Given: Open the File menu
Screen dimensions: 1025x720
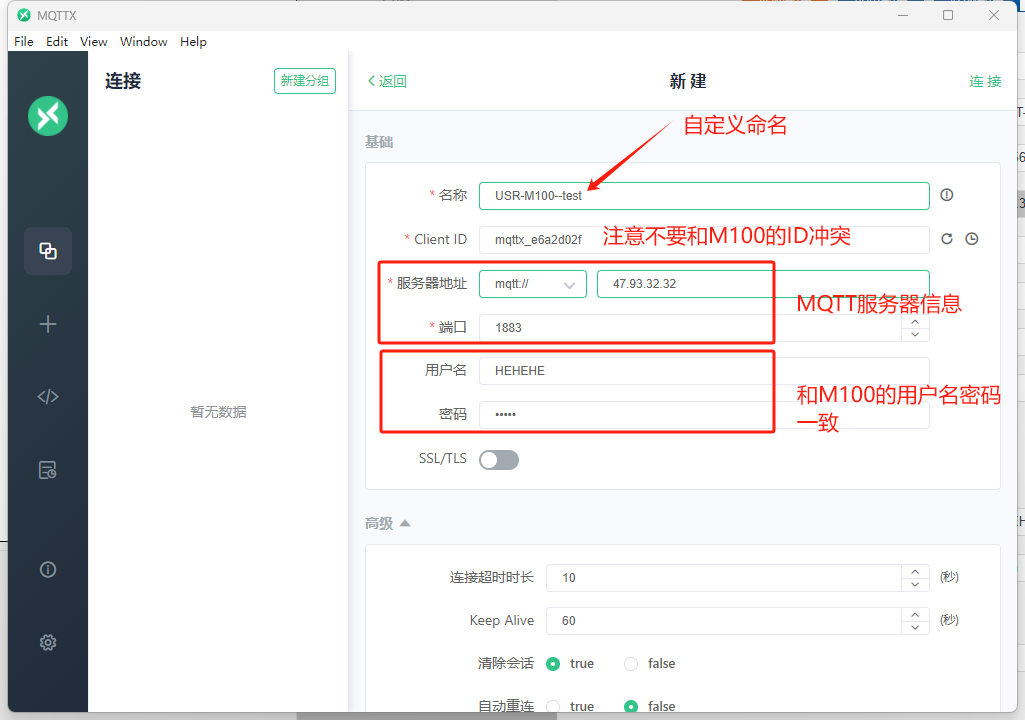Looking at the screenshot, I should pos(24,42).
